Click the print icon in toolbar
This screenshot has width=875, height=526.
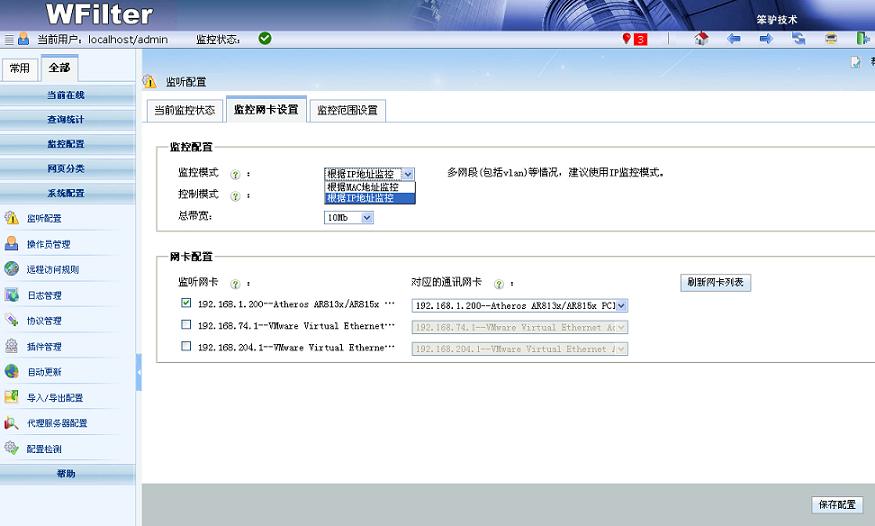click(x=831, y=39)
